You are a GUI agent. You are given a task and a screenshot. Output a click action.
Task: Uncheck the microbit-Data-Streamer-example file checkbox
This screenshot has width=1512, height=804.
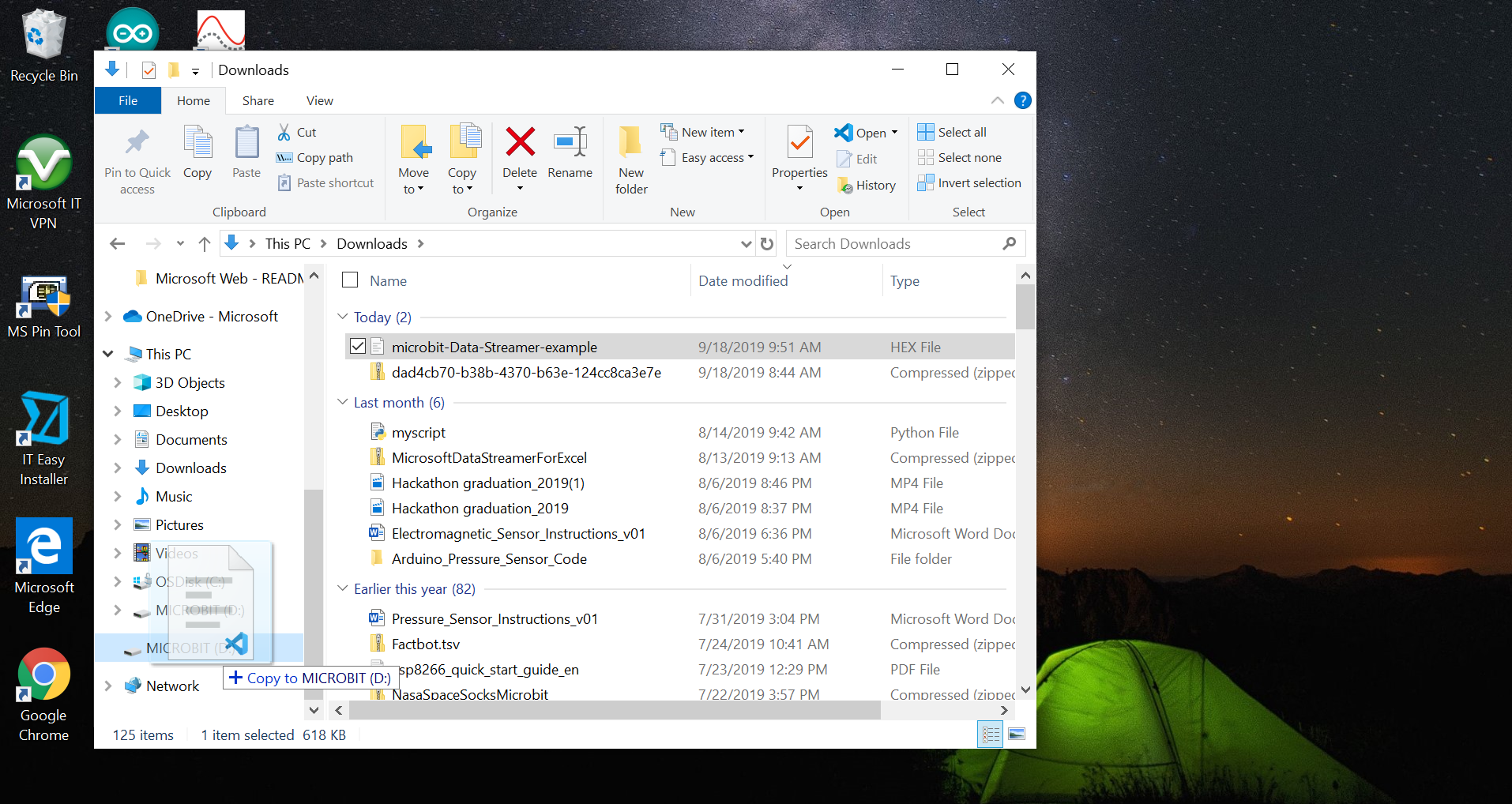[358, 347]
